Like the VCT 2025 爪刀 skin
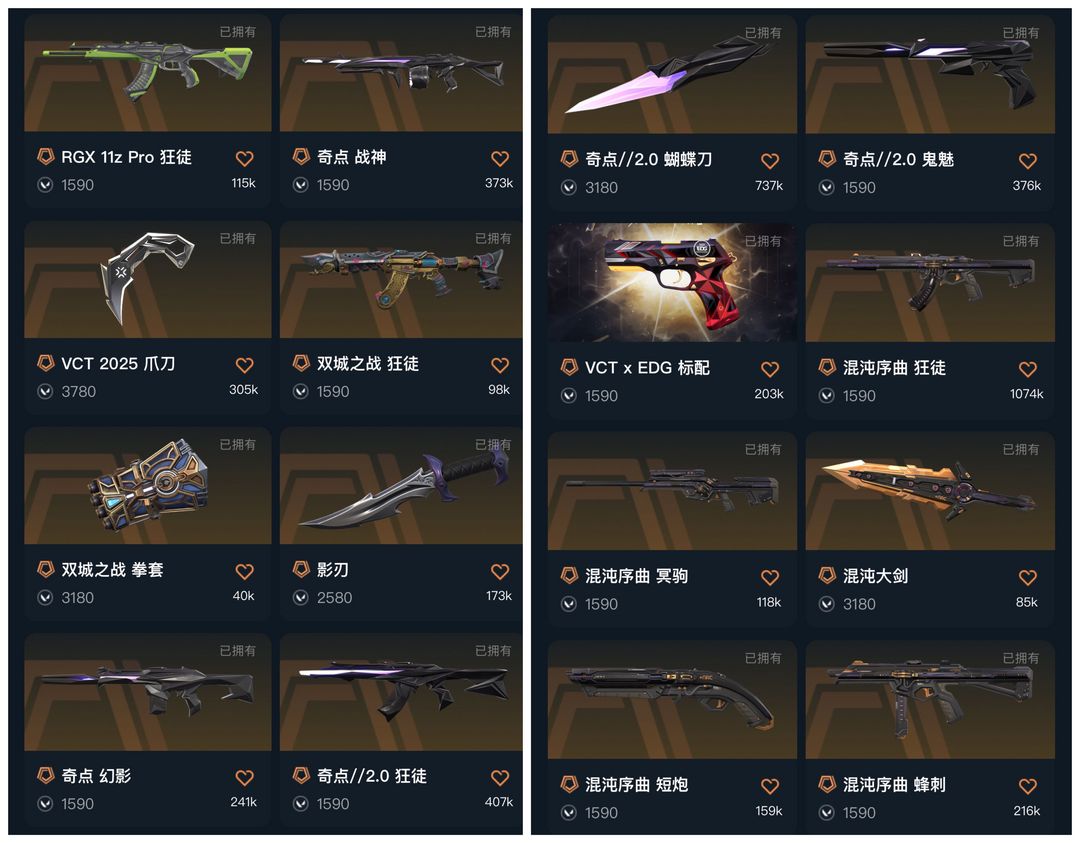This screenshot has width=1080, height=843. (245, 365)
